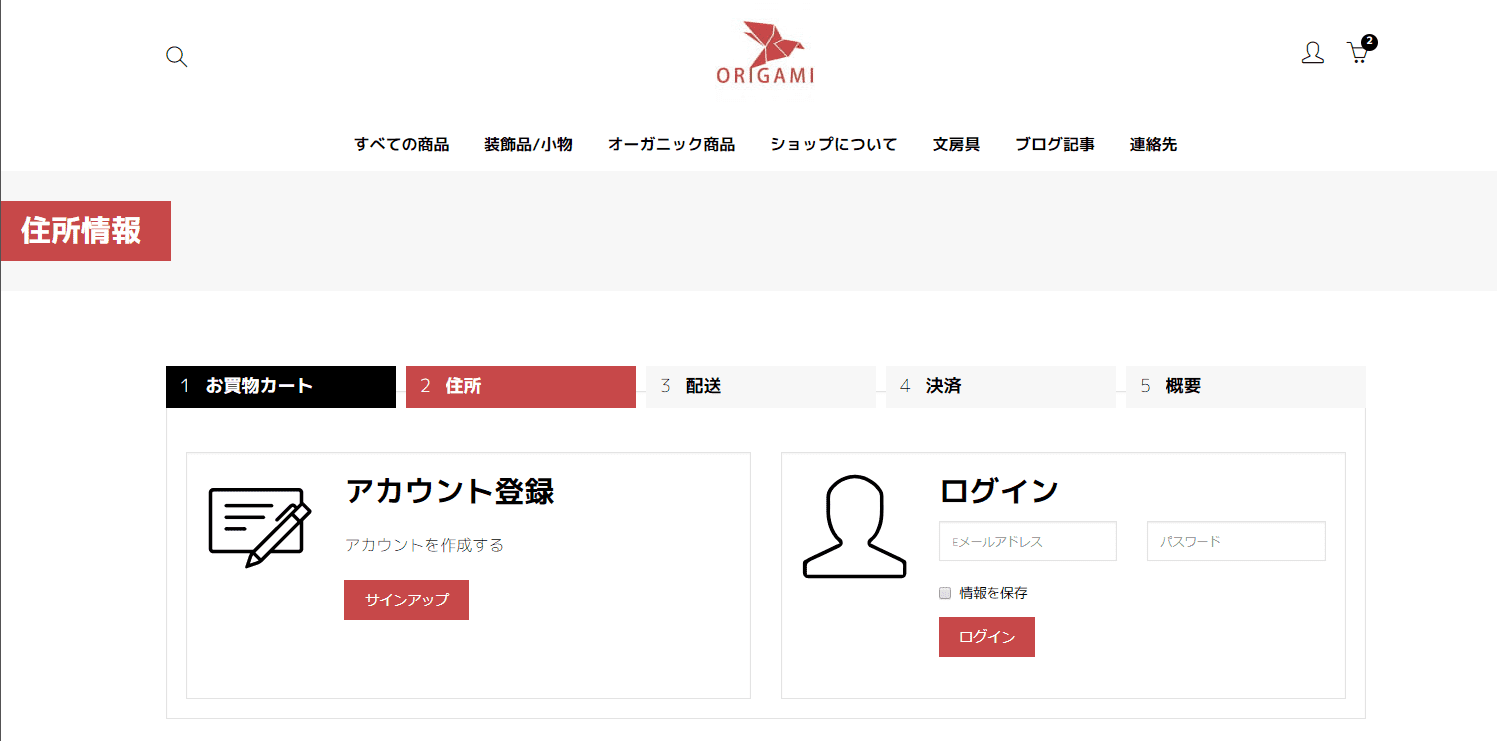
Task: Click the ORIGAMI bird logo
Action: coord(765,53)
